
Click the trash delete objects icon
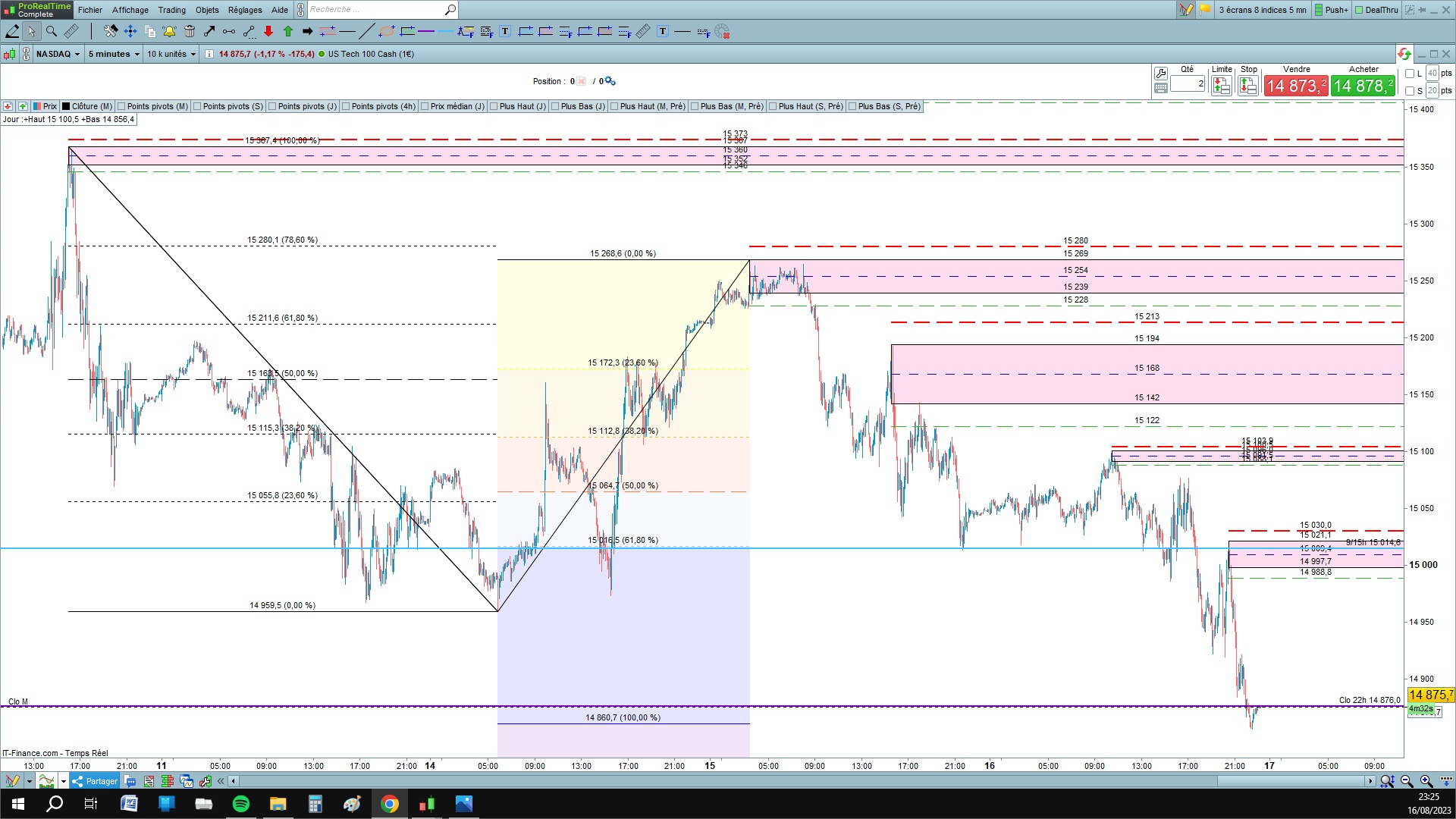[x=190, y=31]
